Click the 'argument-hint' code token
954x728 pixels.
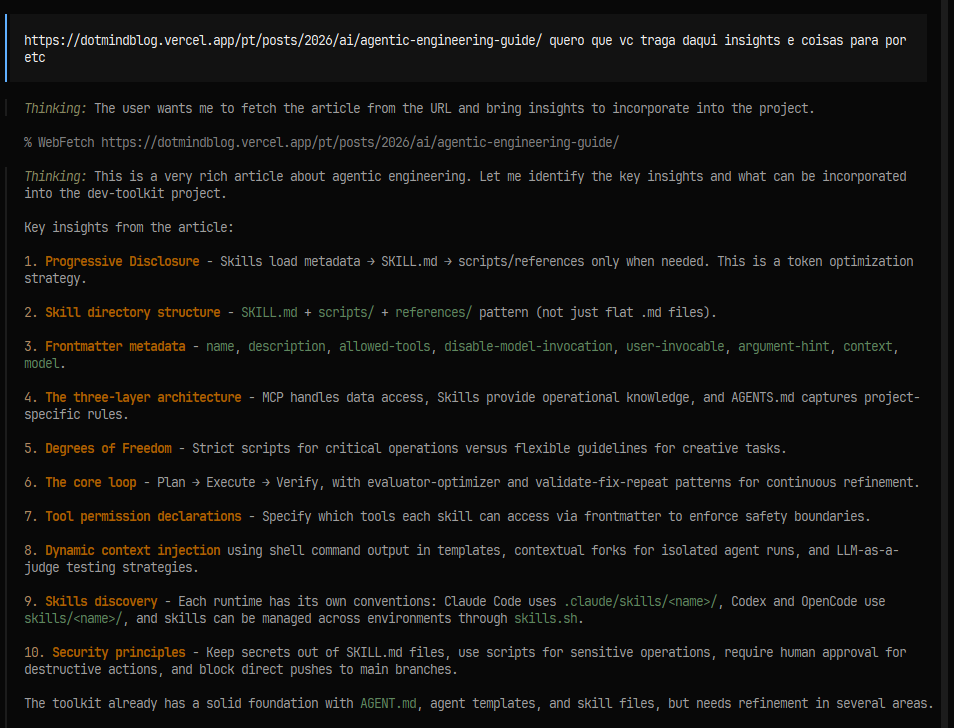[x=784, y=347]
